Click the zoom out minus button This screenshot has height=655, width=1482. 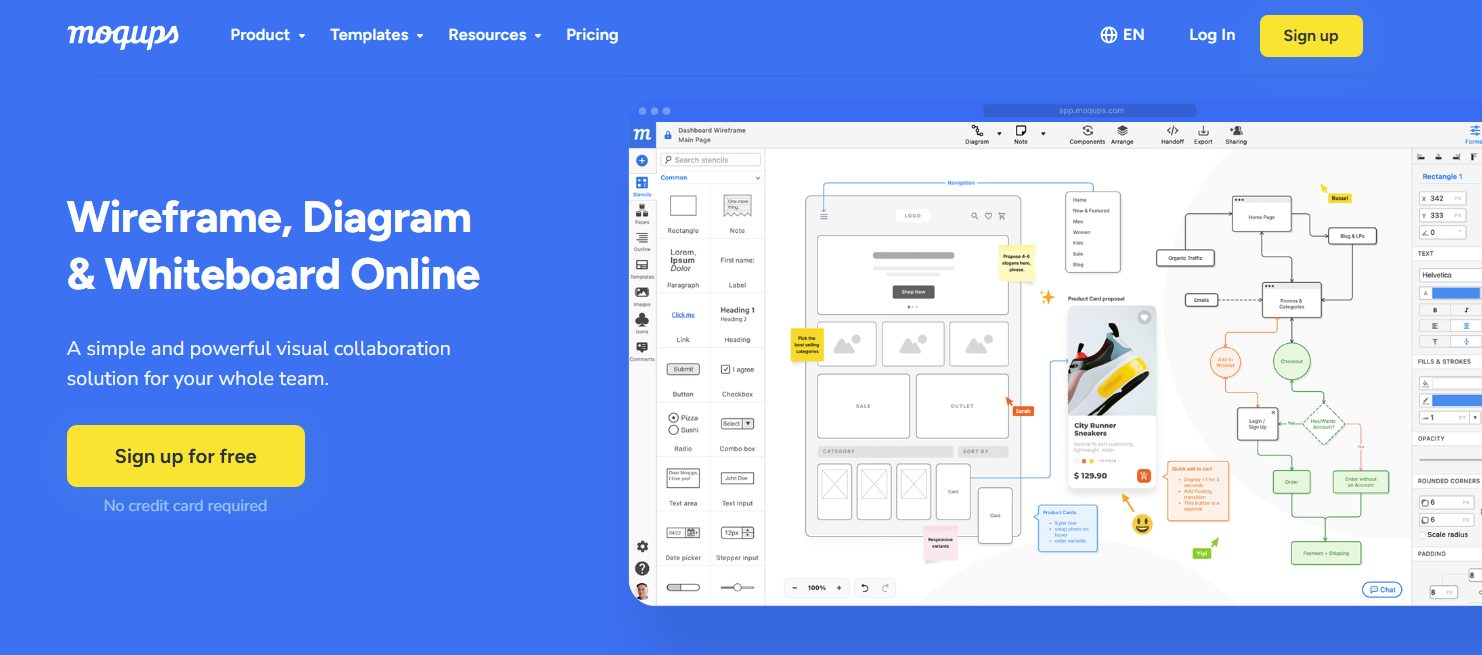pos(795,588)
